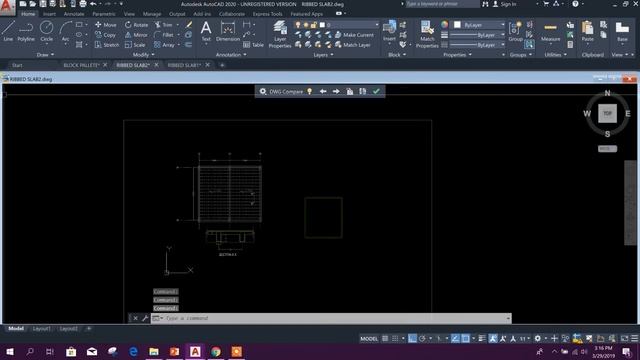Exit DWG Compare with green checkmark
This screenshot has height=360, width=640.
click(x=376, y=91)
